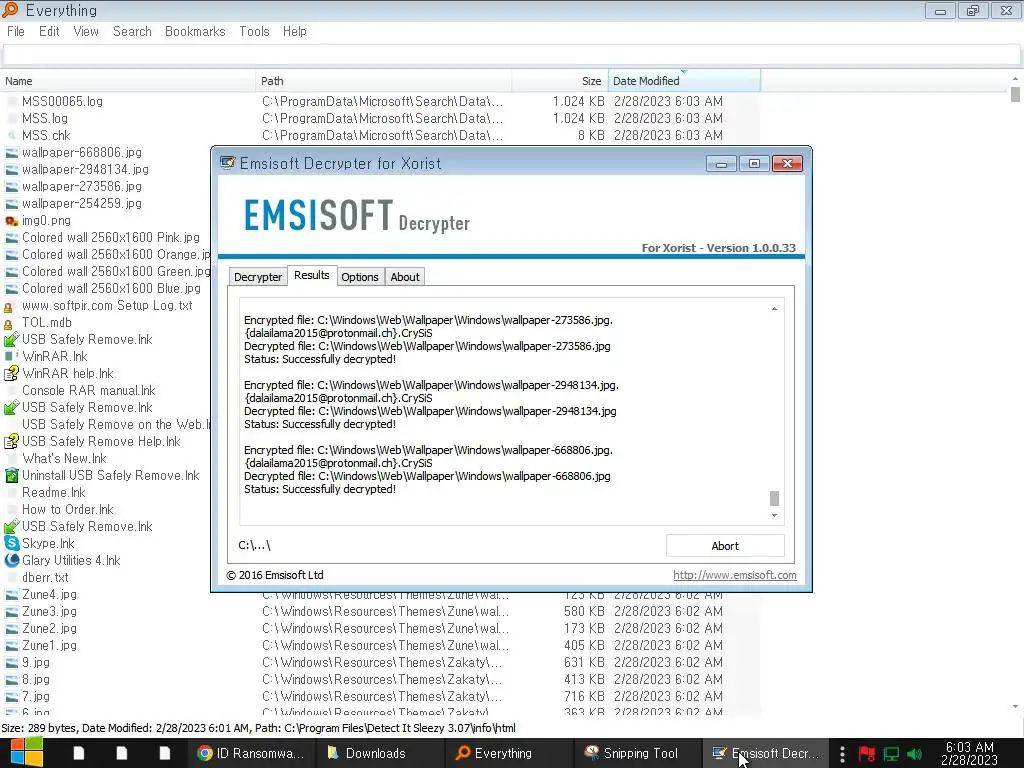The image size is (1024, 768).
Task: Open the View menu in Everything
Action: click(86, 31)
